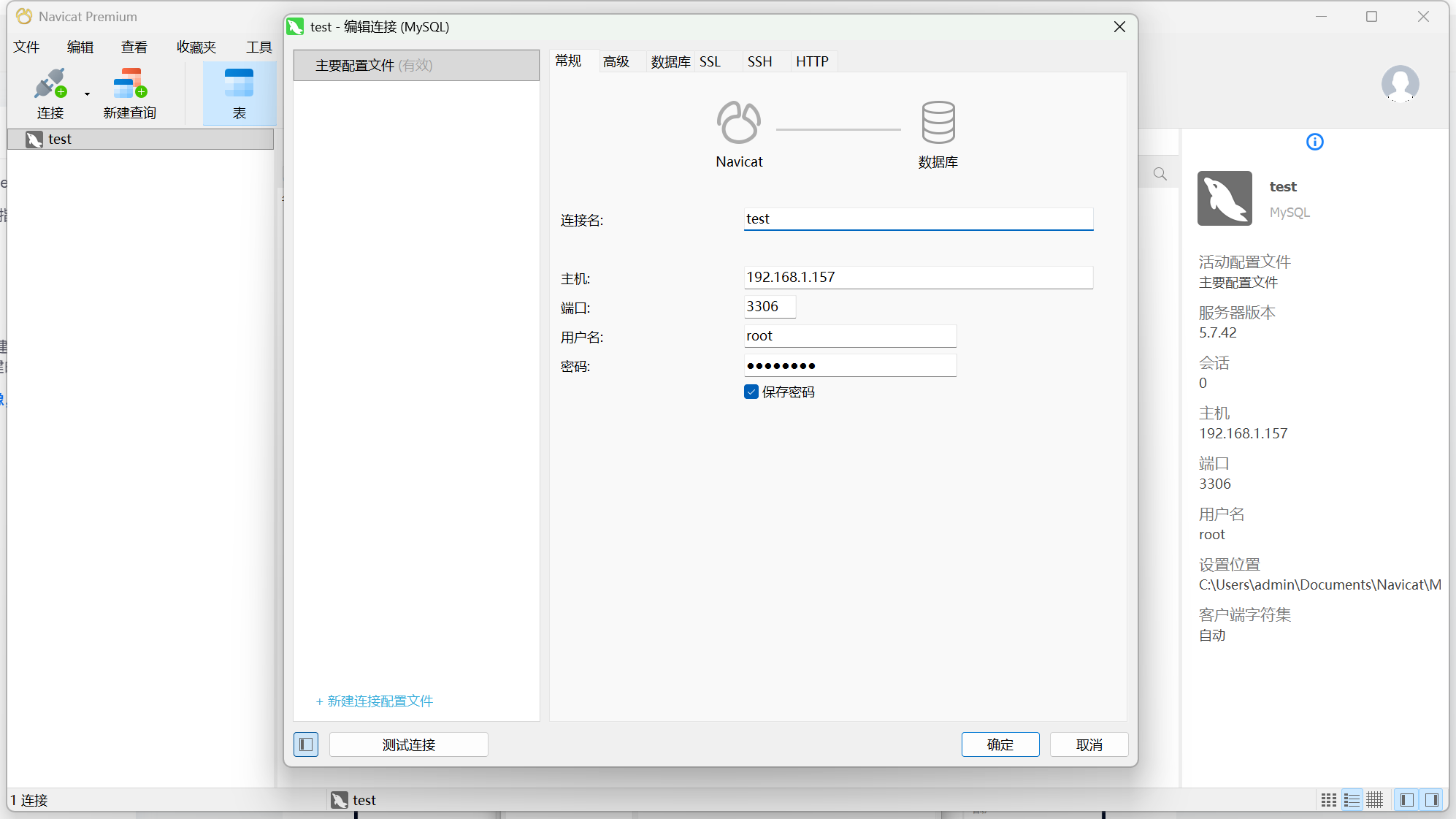Click the 测试连接 button

tap(408, 744)
